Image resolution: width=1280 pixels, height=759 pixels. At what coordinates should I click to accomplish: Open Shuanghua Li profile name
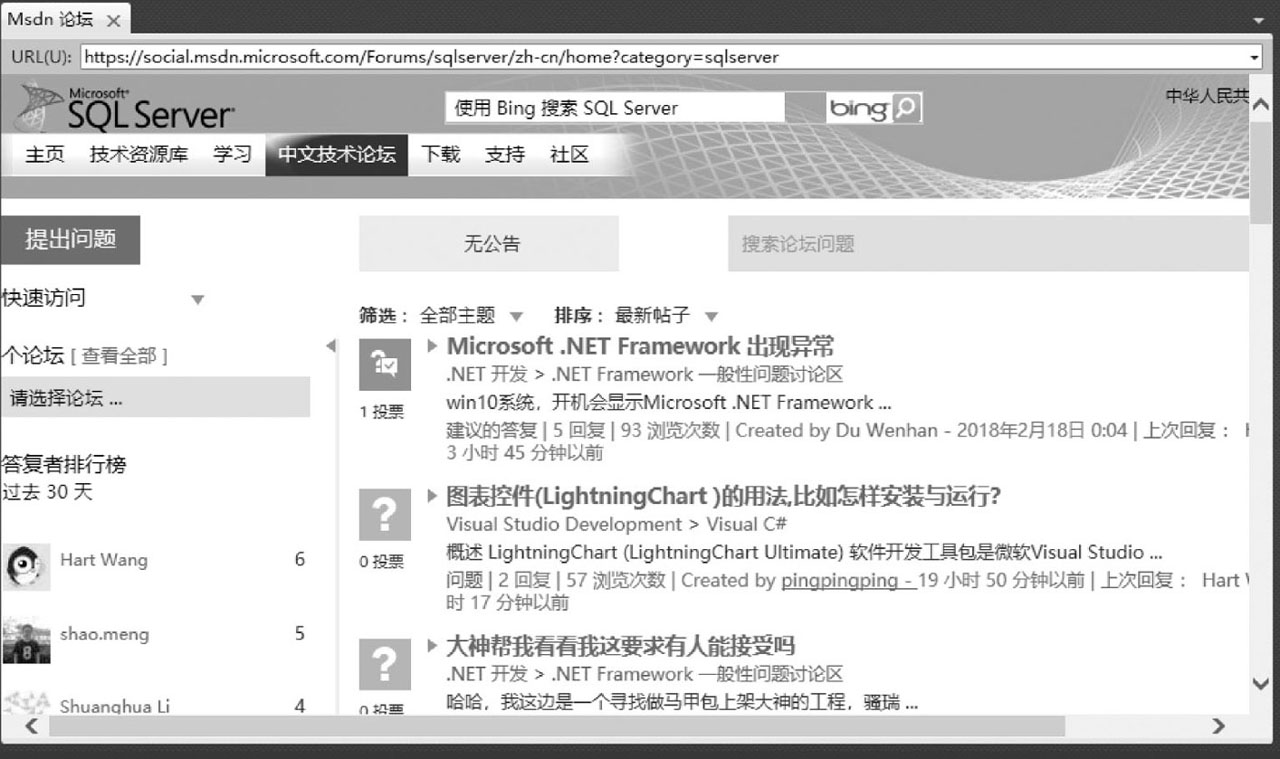pos(115,706)
